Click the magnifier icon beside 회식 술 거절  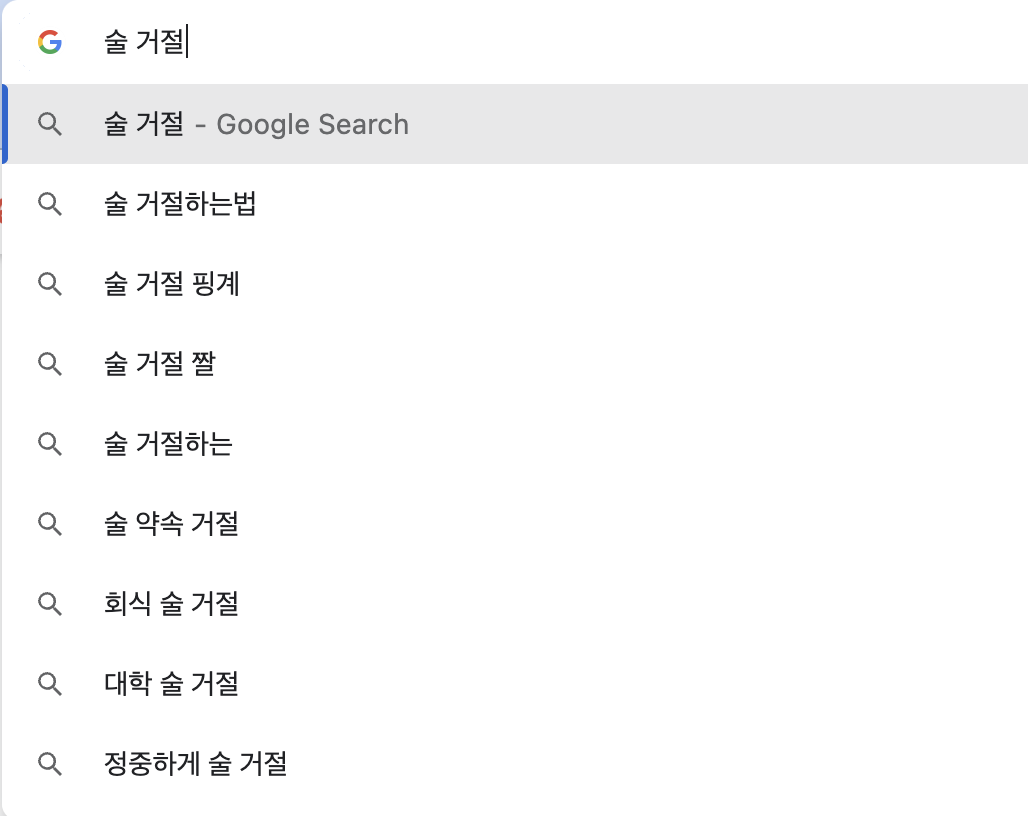(50, 604)
